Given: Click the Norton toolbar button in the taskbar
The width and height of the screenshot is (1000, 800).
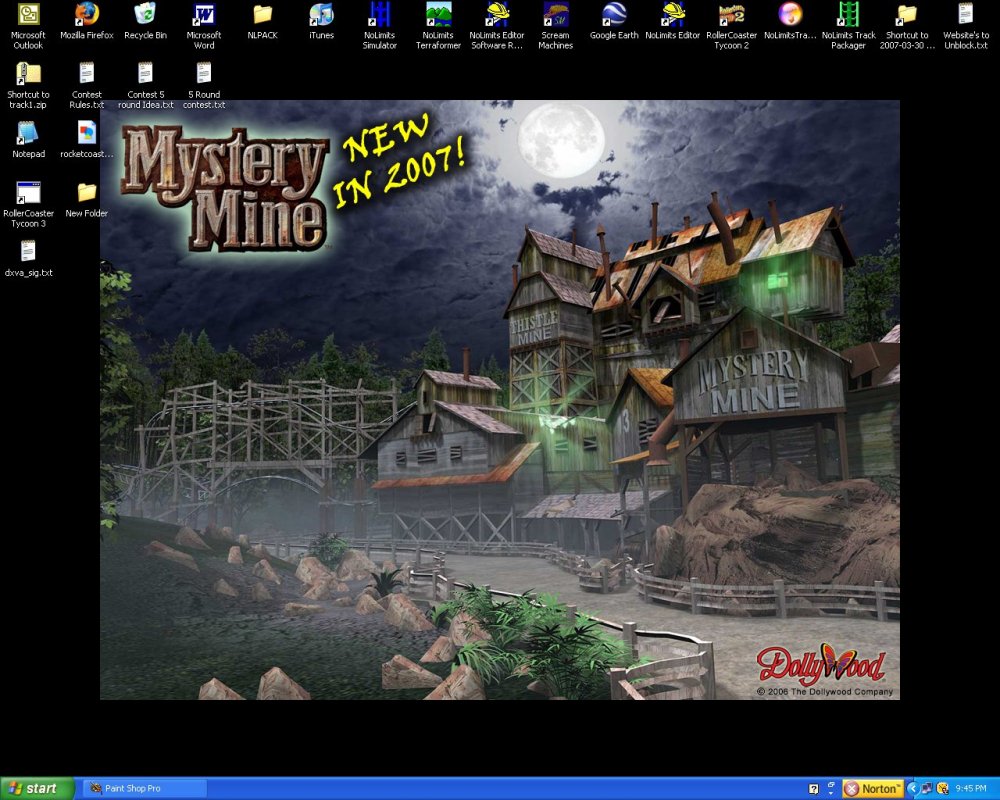Looking at the screenshot, I should pos(873,788).
